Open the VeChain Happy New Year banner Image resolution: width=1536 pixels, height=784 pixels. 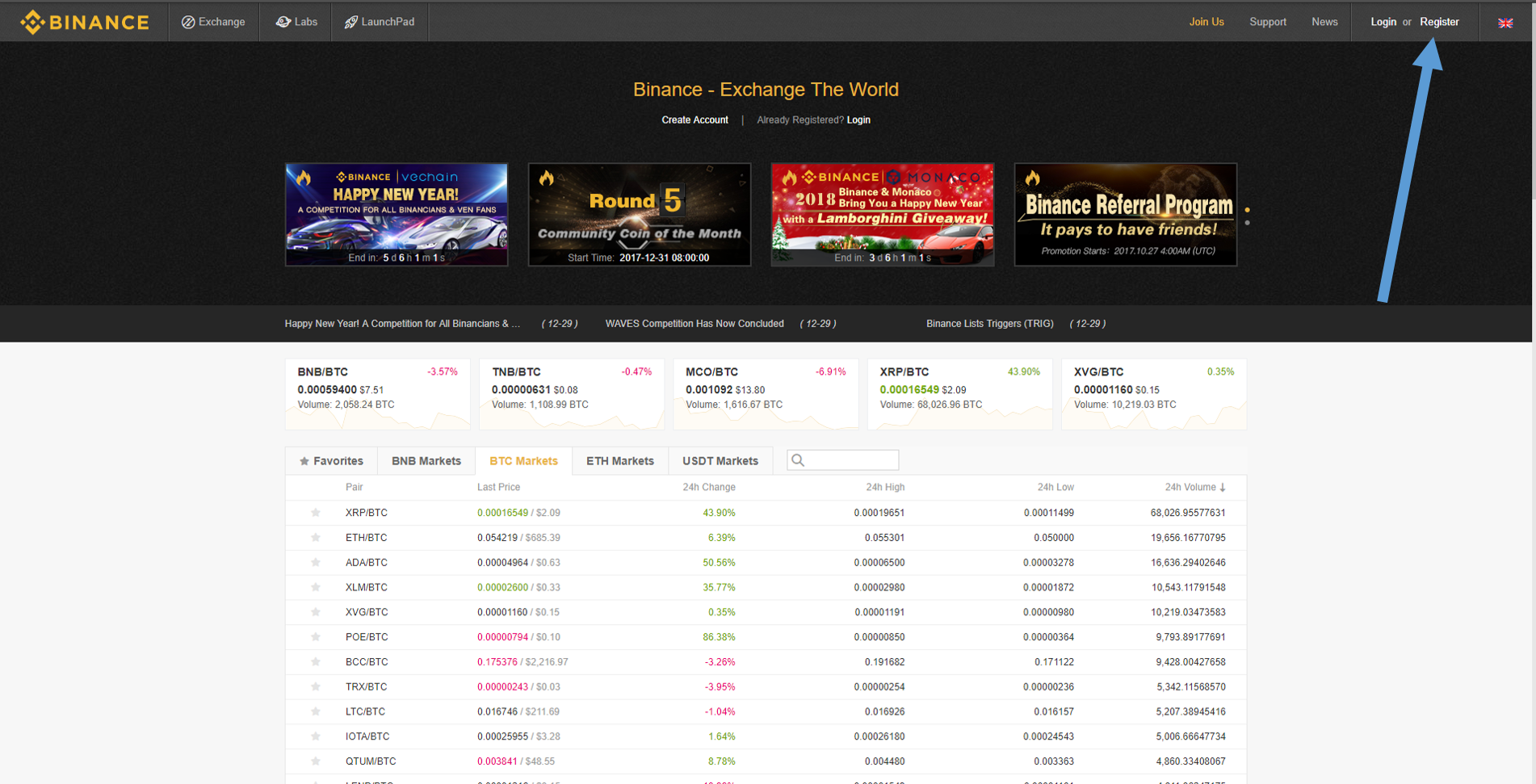pyautogui.click(x=397, y=215)
